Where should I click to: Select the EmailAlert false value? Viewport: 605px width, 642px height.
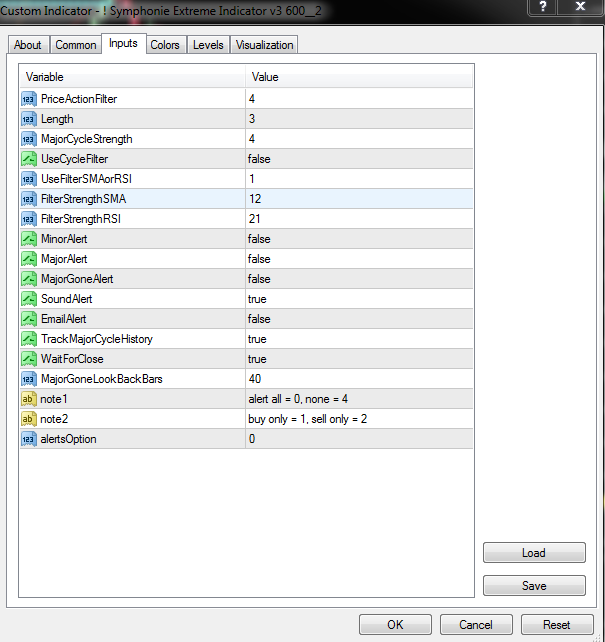click(259, 319)
